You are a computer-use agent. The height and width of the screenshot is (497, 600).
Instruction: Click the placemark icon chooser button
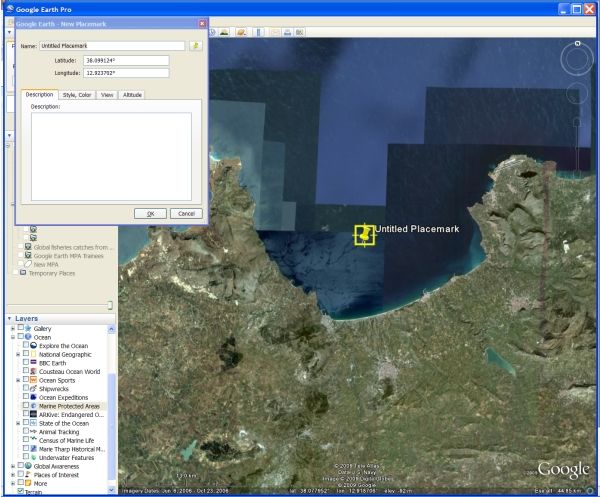[x=196, y=46]
